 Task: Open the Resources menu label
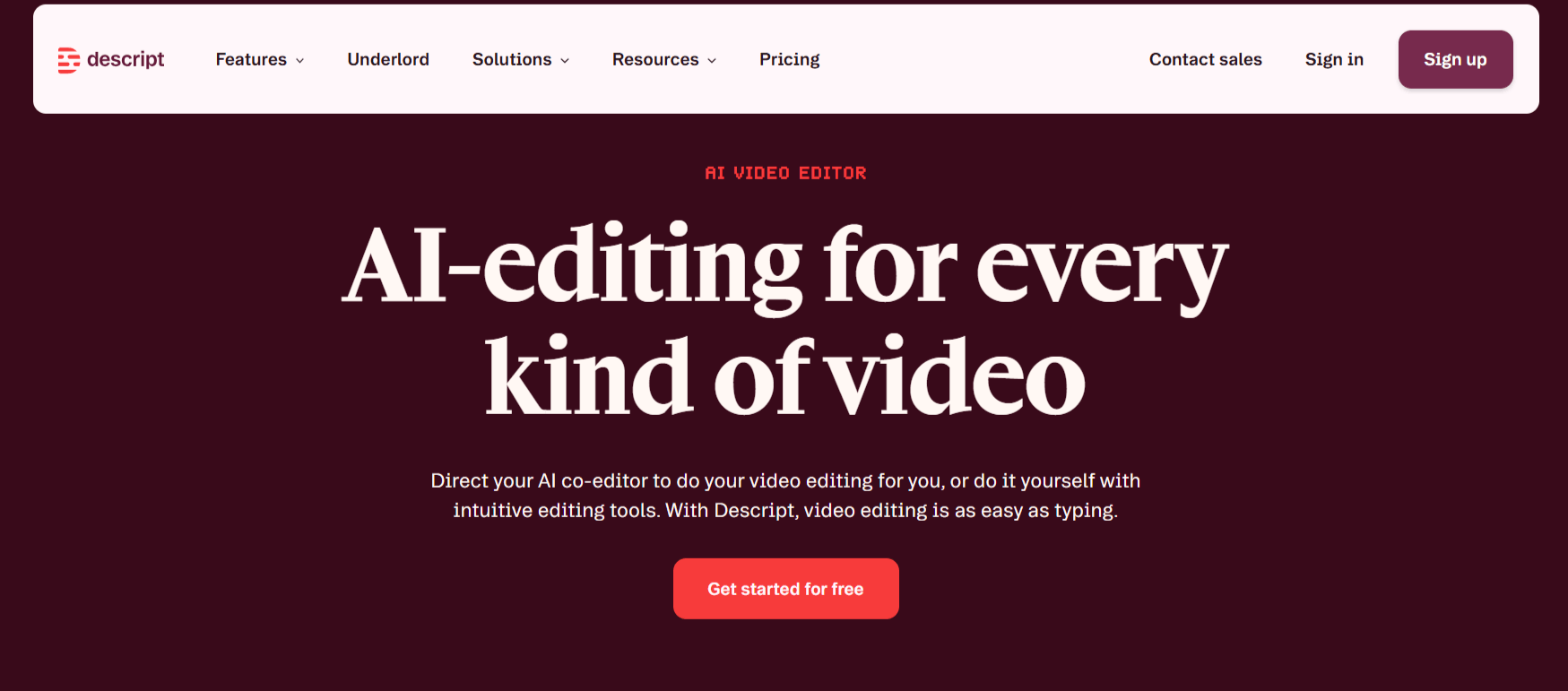[x=655, y=59]
